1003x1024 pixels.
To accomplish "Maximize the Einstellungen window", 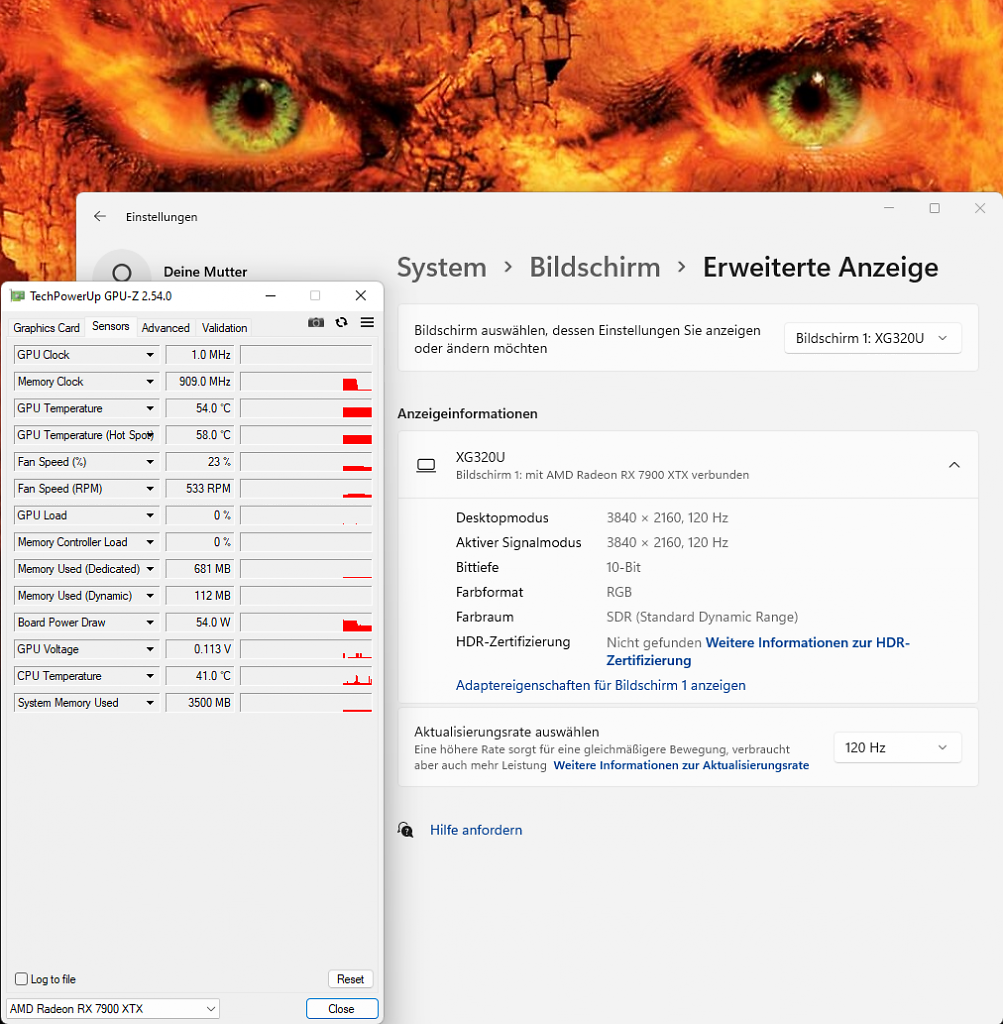I will click(x=934, y=208).
